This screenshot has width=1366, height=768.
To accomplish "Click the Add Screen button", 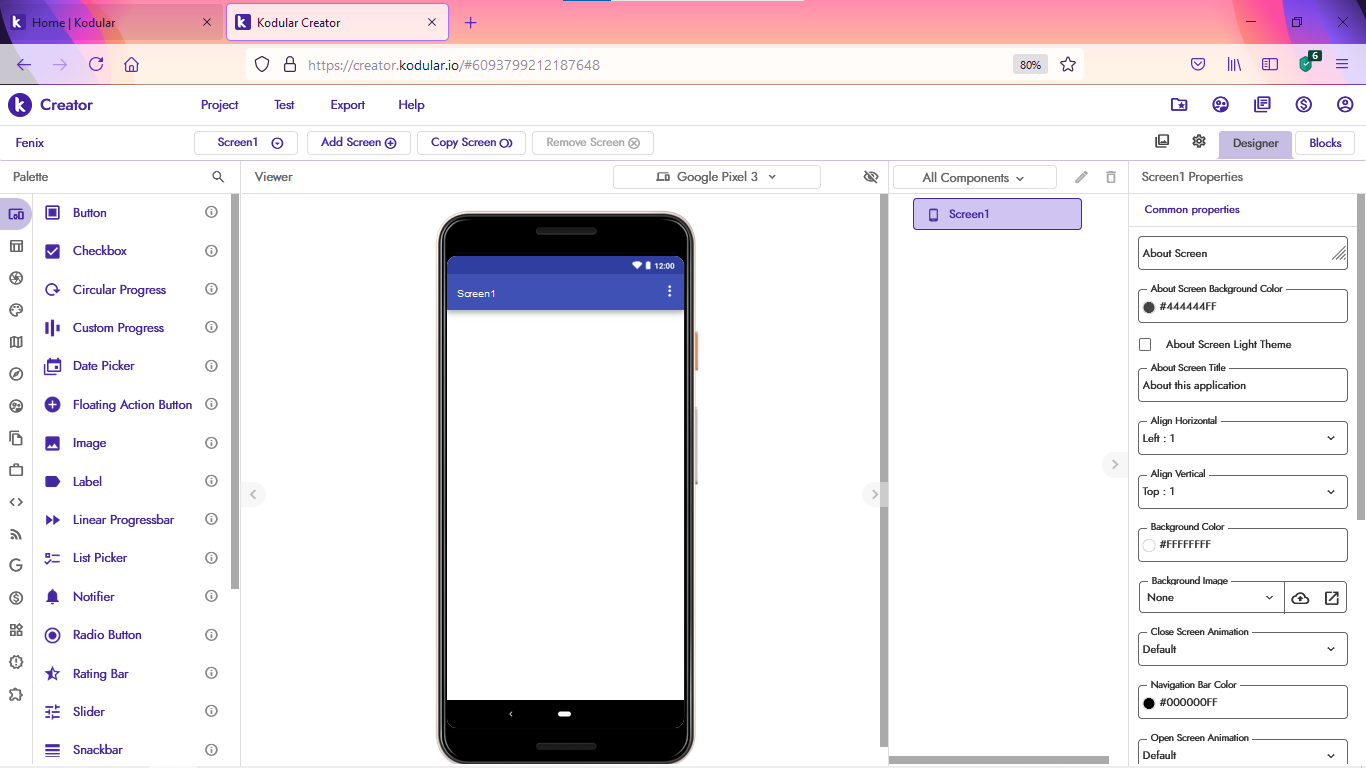I will 358,143.
